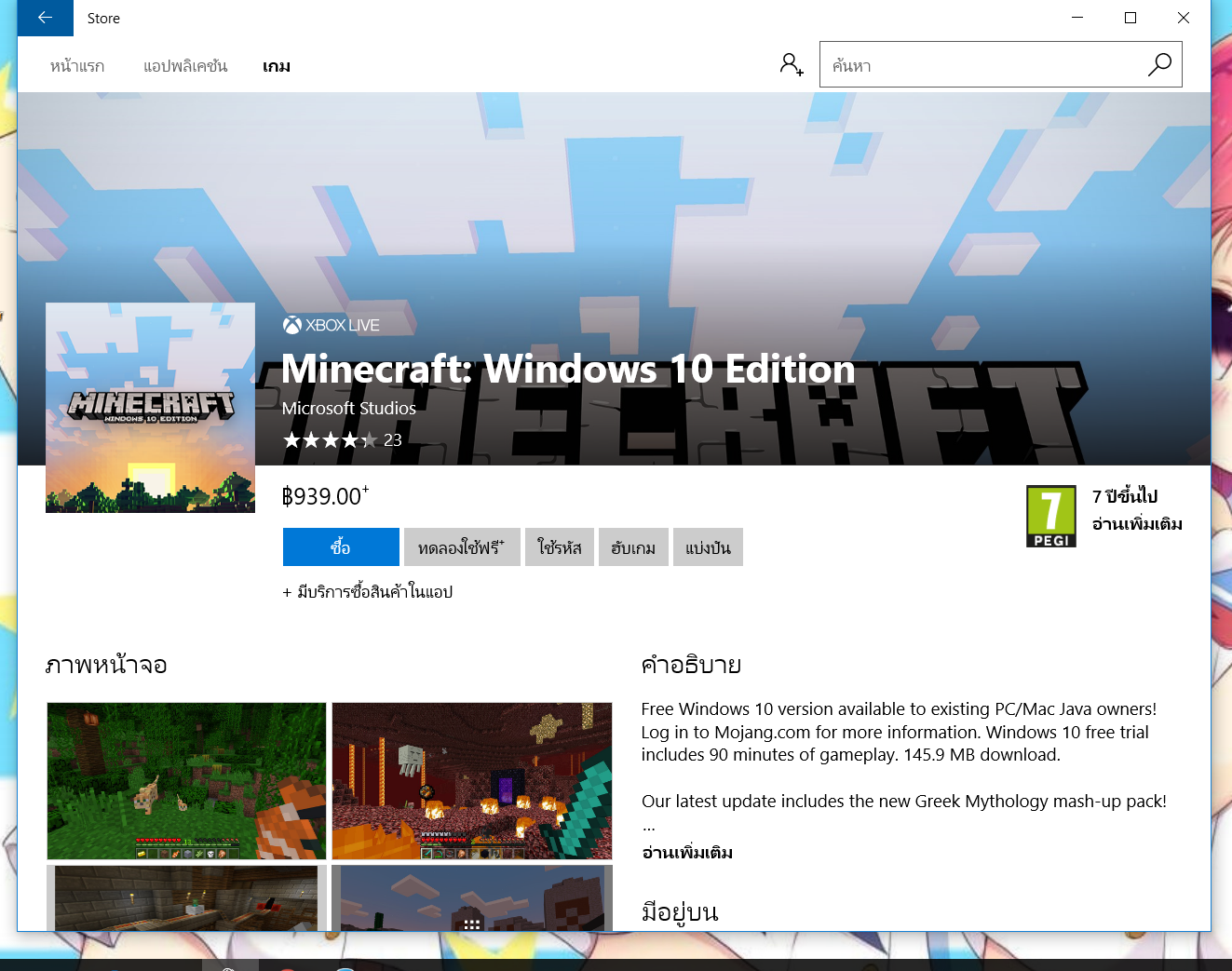
Task: Minimize the Store window
Action: (1077, 18)
